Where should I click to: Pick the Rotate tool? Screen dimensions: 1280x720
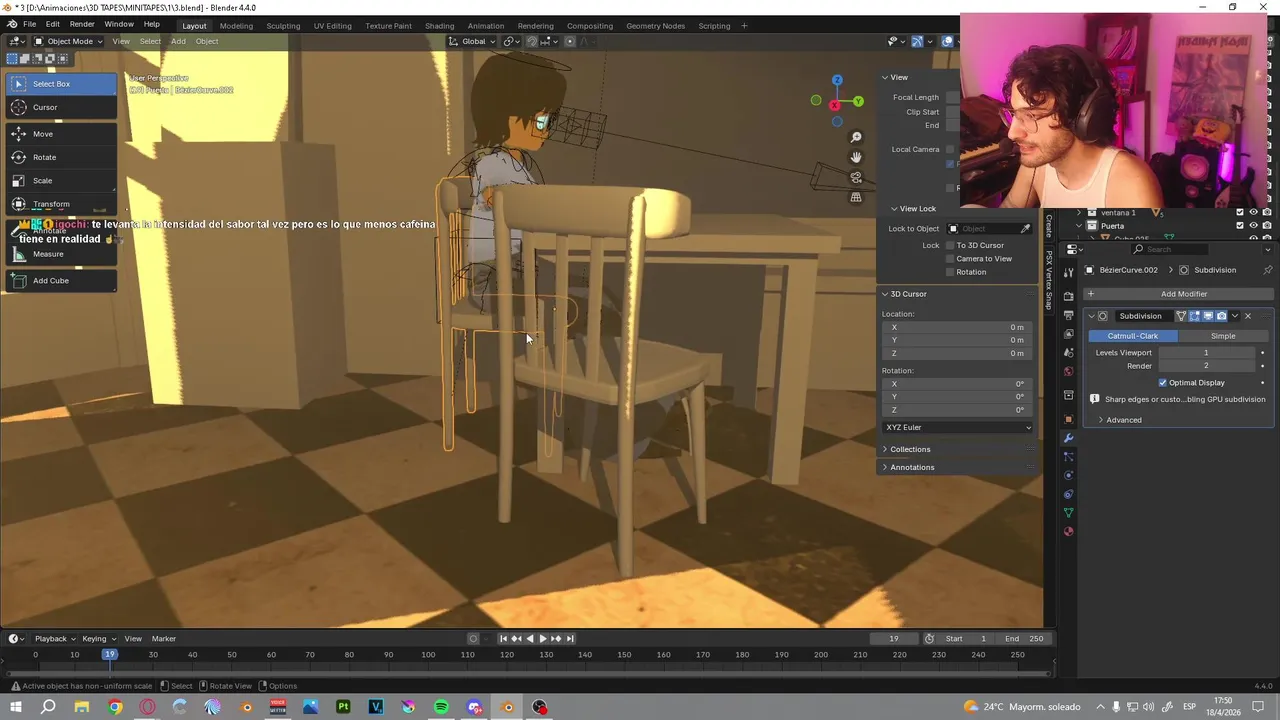[x=61, y=157]
